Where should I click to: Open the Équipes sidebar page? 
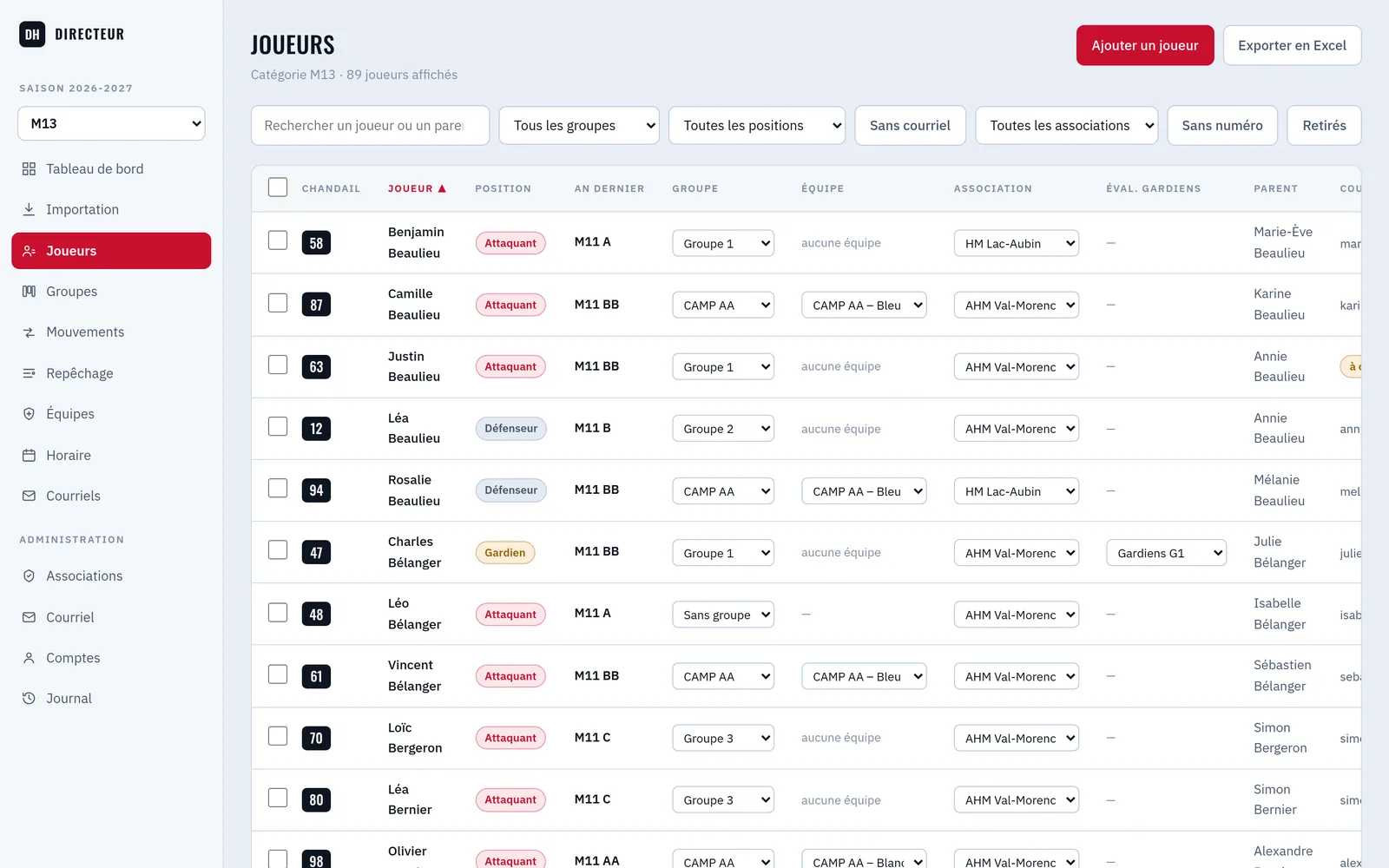[111, 414]
